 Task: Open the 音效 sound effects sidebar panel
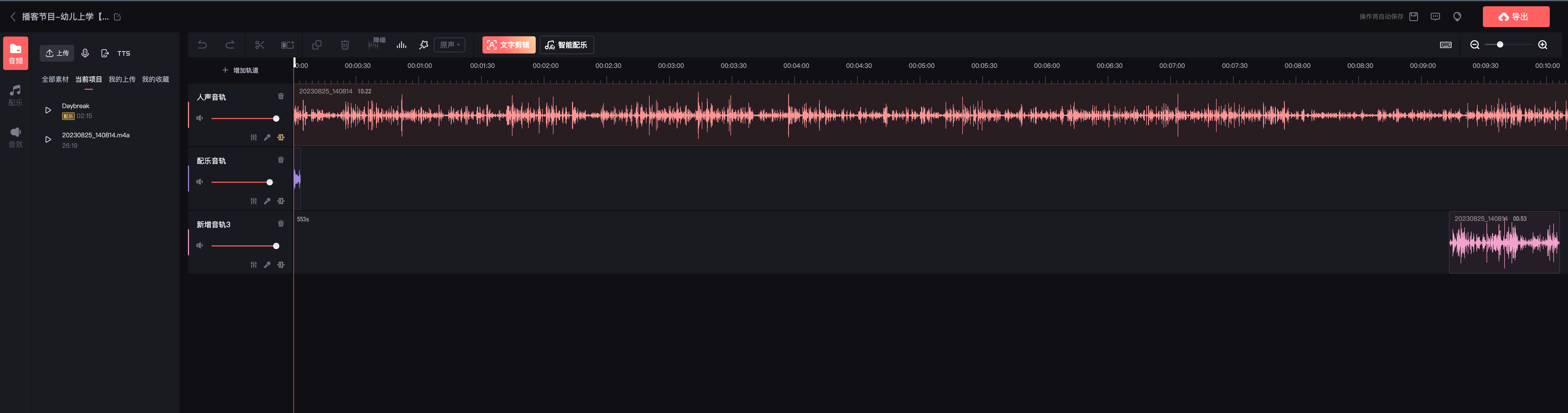tap(16, 138)
